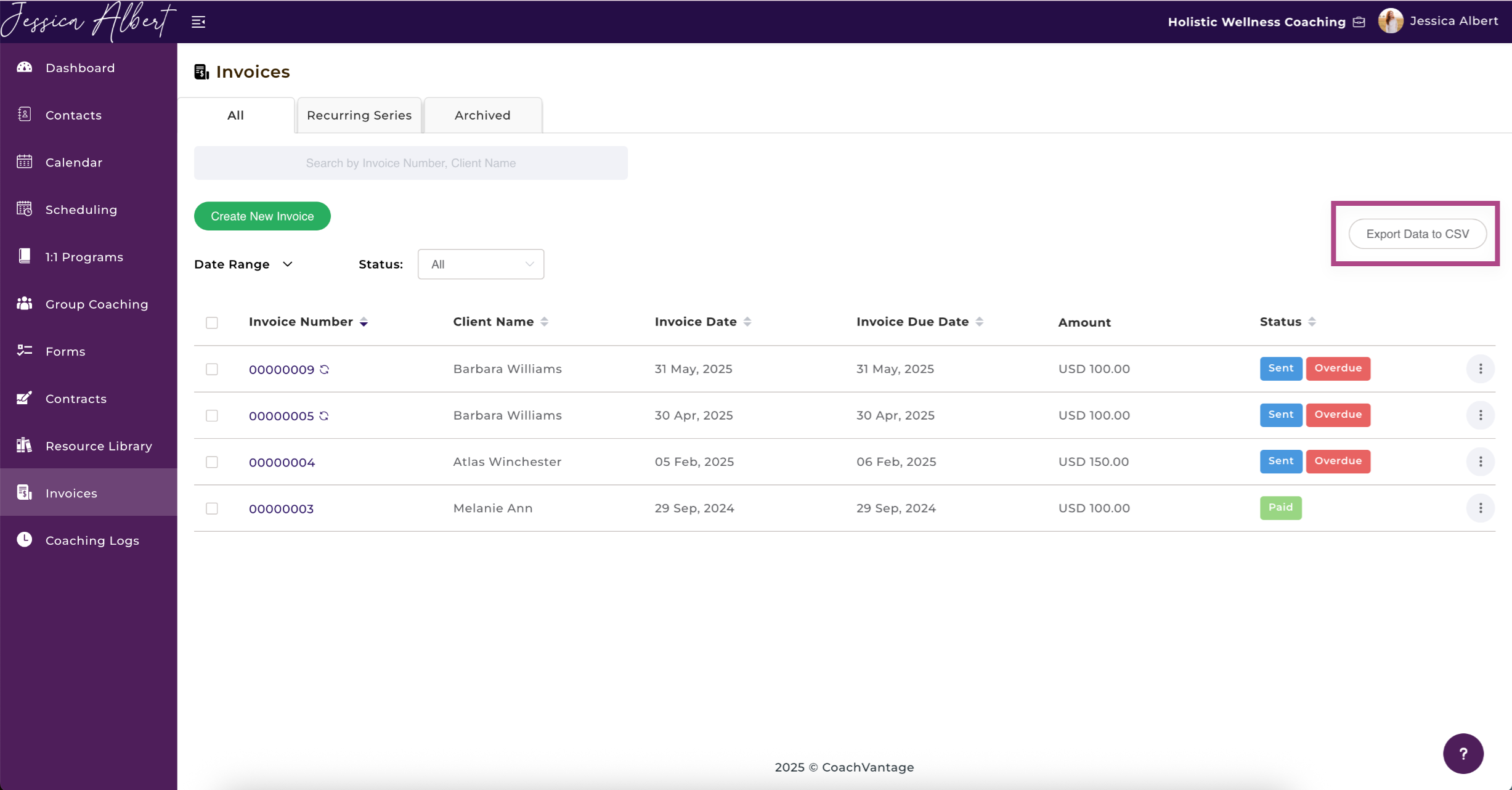Image resolution: width=1512 pixels, height=790 pixels.
Task: Check the box for invoice 00000009
Action: coord(212,369)
